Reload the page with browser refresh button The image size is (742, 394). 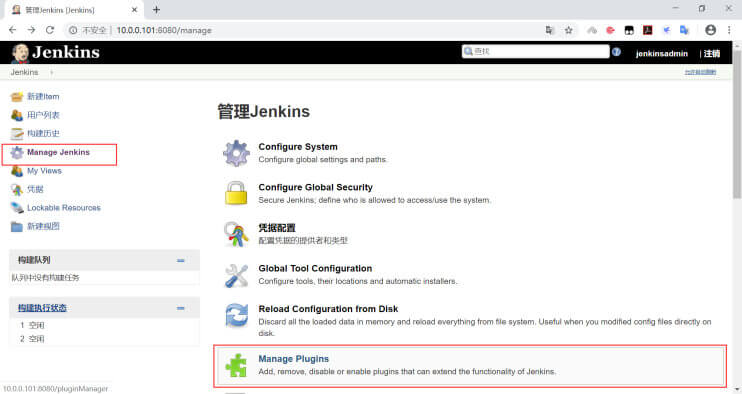(x=50, y=30)
